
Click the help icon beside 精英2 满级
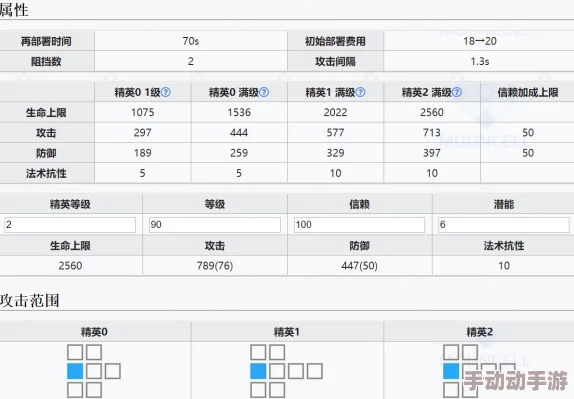click(x=457, y=92)
